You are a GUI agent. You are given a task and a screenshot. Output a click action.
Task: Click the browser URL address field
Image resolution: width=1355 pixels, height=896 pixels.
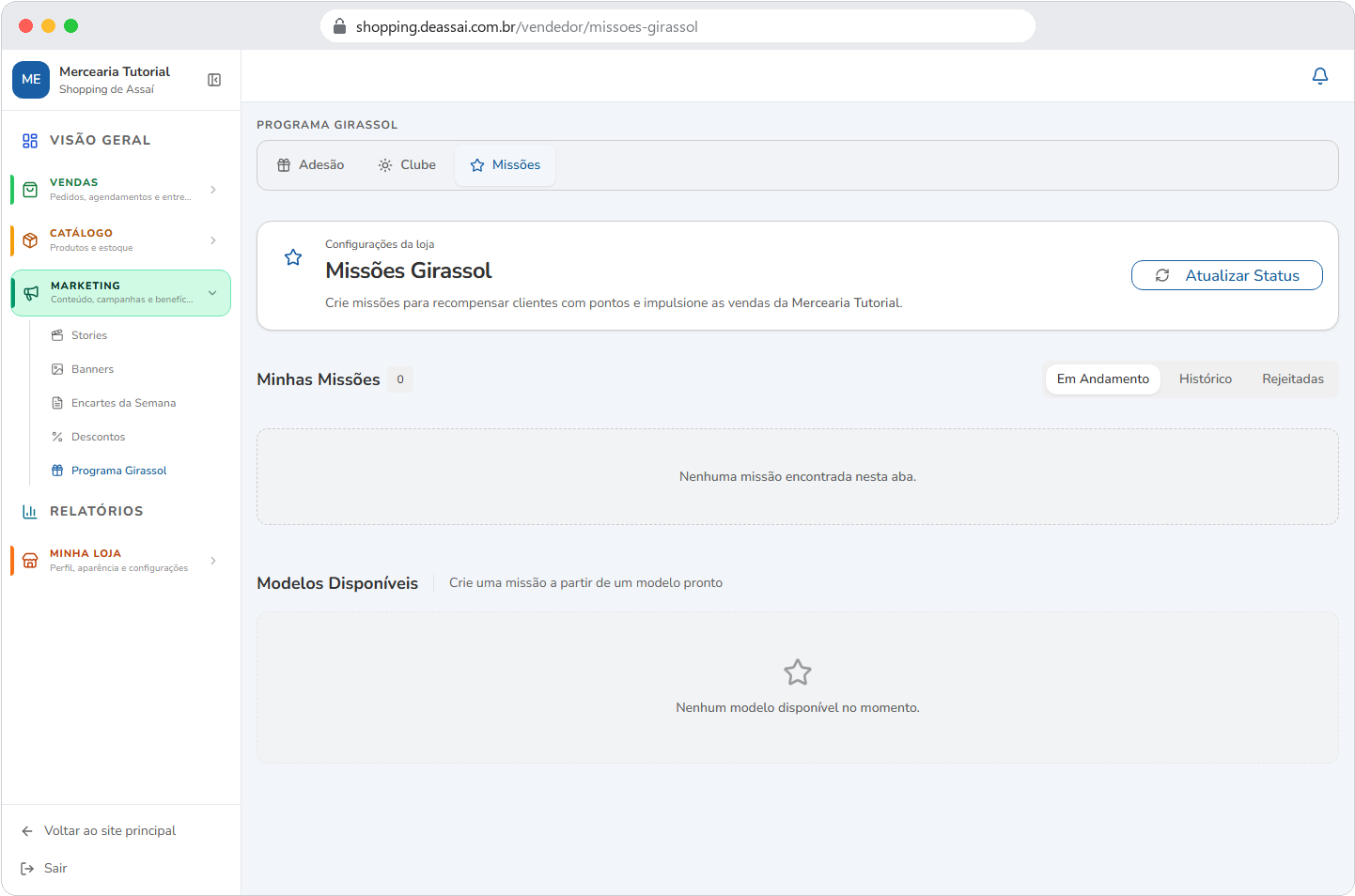[x=677, y=26]
